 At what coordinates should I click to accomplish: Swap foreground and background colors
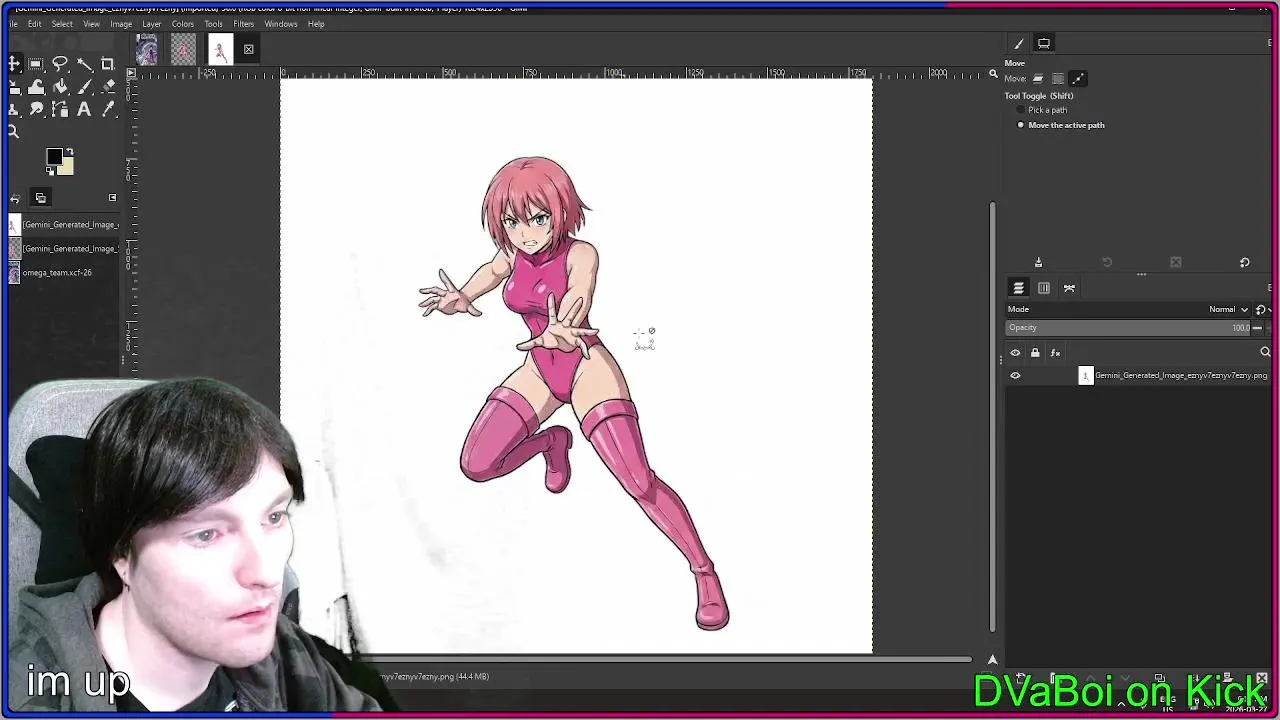(x=69, y=152)
